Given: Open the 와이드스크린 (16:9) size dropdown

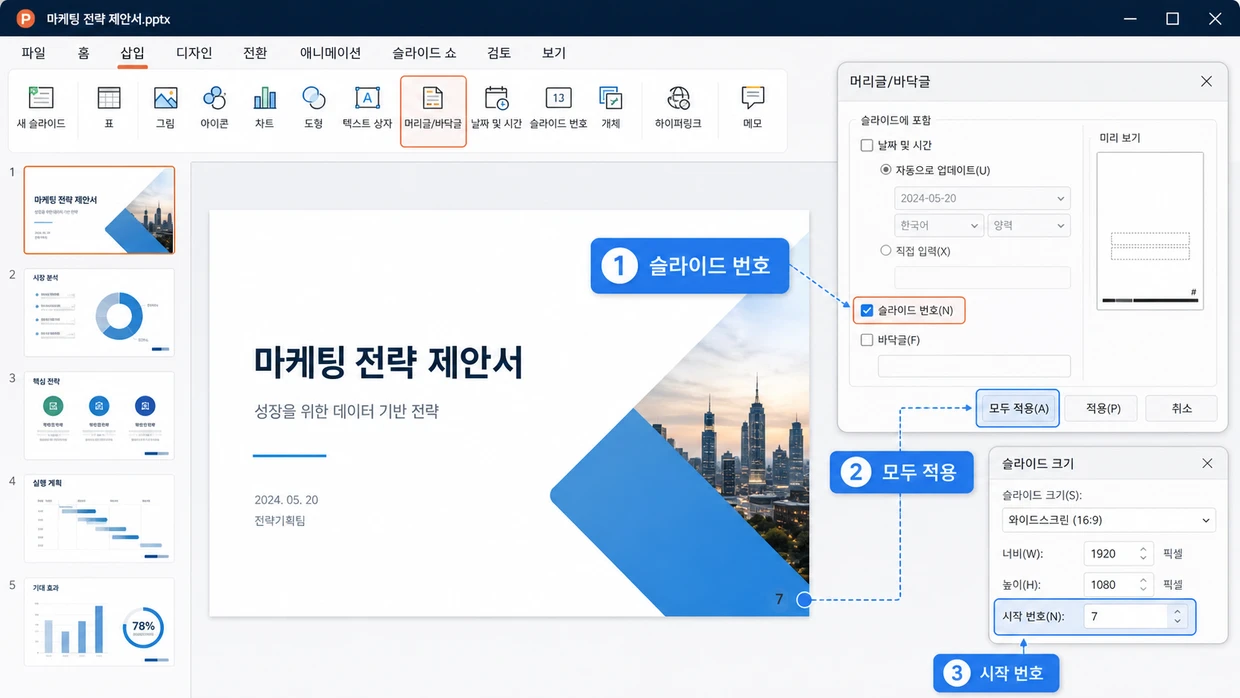Looking at the screenshot, I should click(x=1108, y=520).
